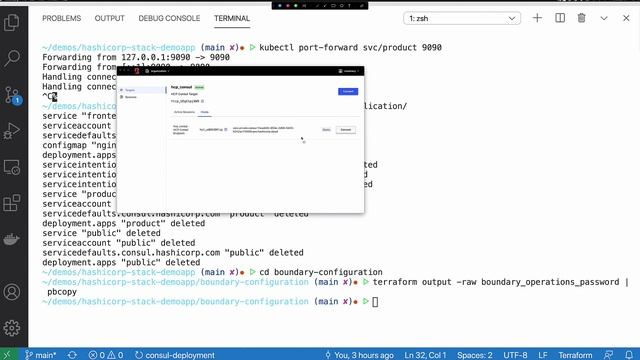The height and width of the screenshot is (360, 640).
Task: Switch to the PROBLEMS tab
Action: pos(62,18)
